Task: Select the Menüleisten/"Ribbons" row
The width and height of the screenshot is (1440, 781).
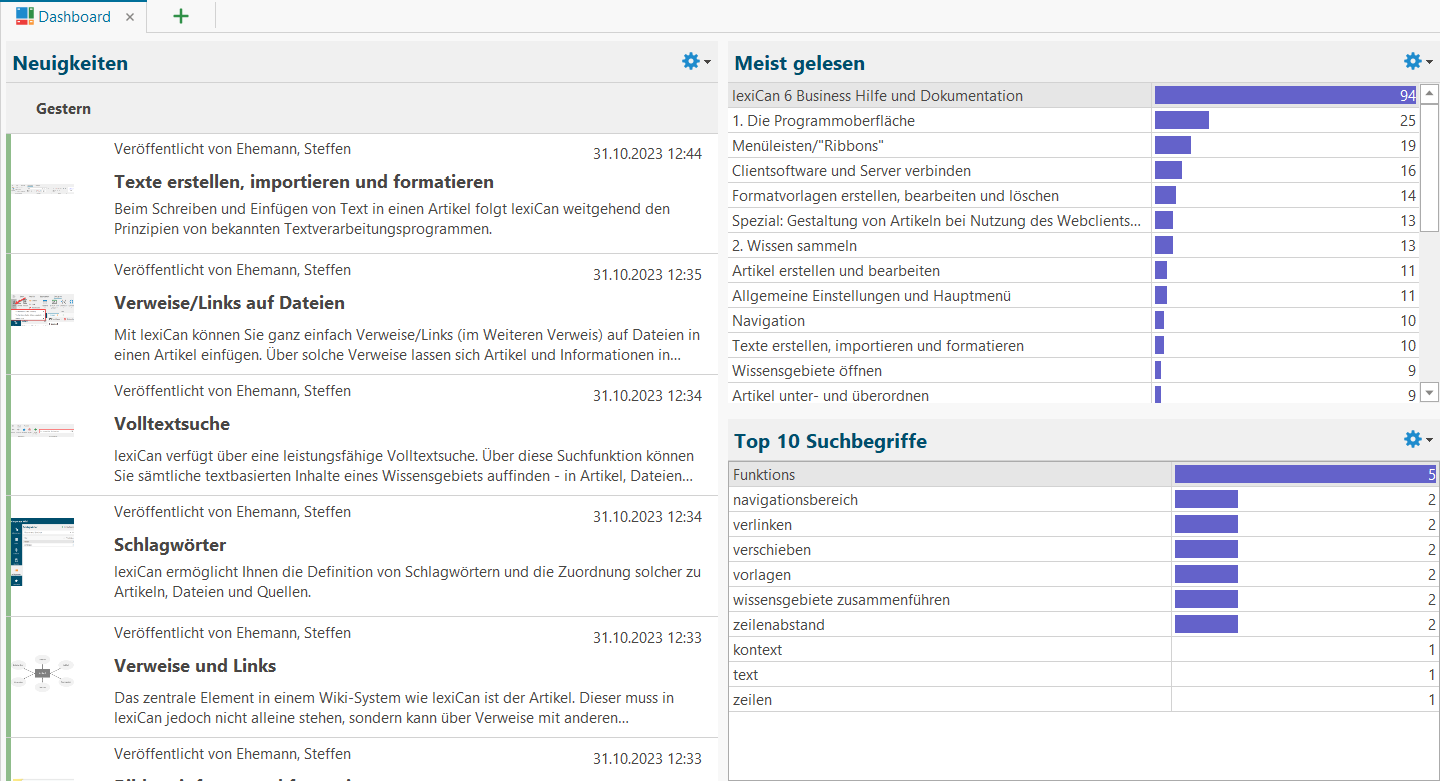Action: pyautogui.click(x=1073, y=146)
